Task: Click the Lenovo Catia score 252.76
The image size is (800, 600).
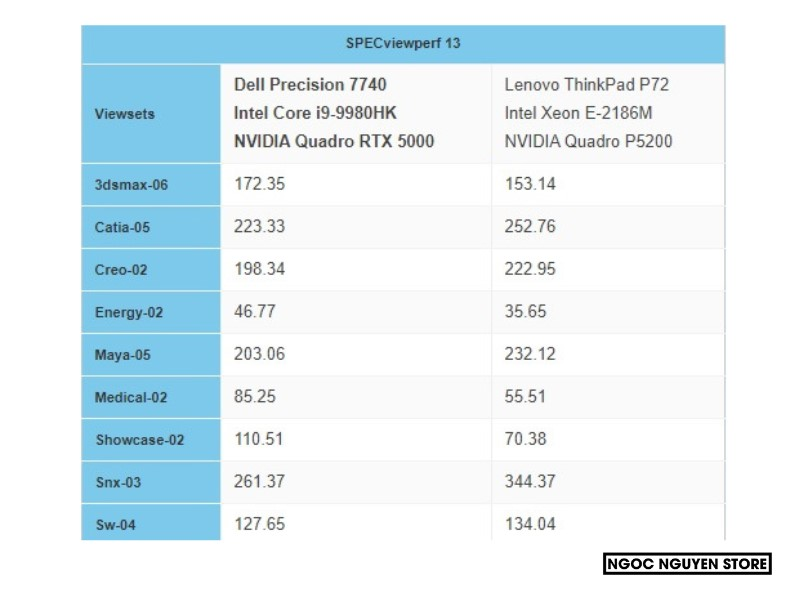Action: (x=530, y=227)
